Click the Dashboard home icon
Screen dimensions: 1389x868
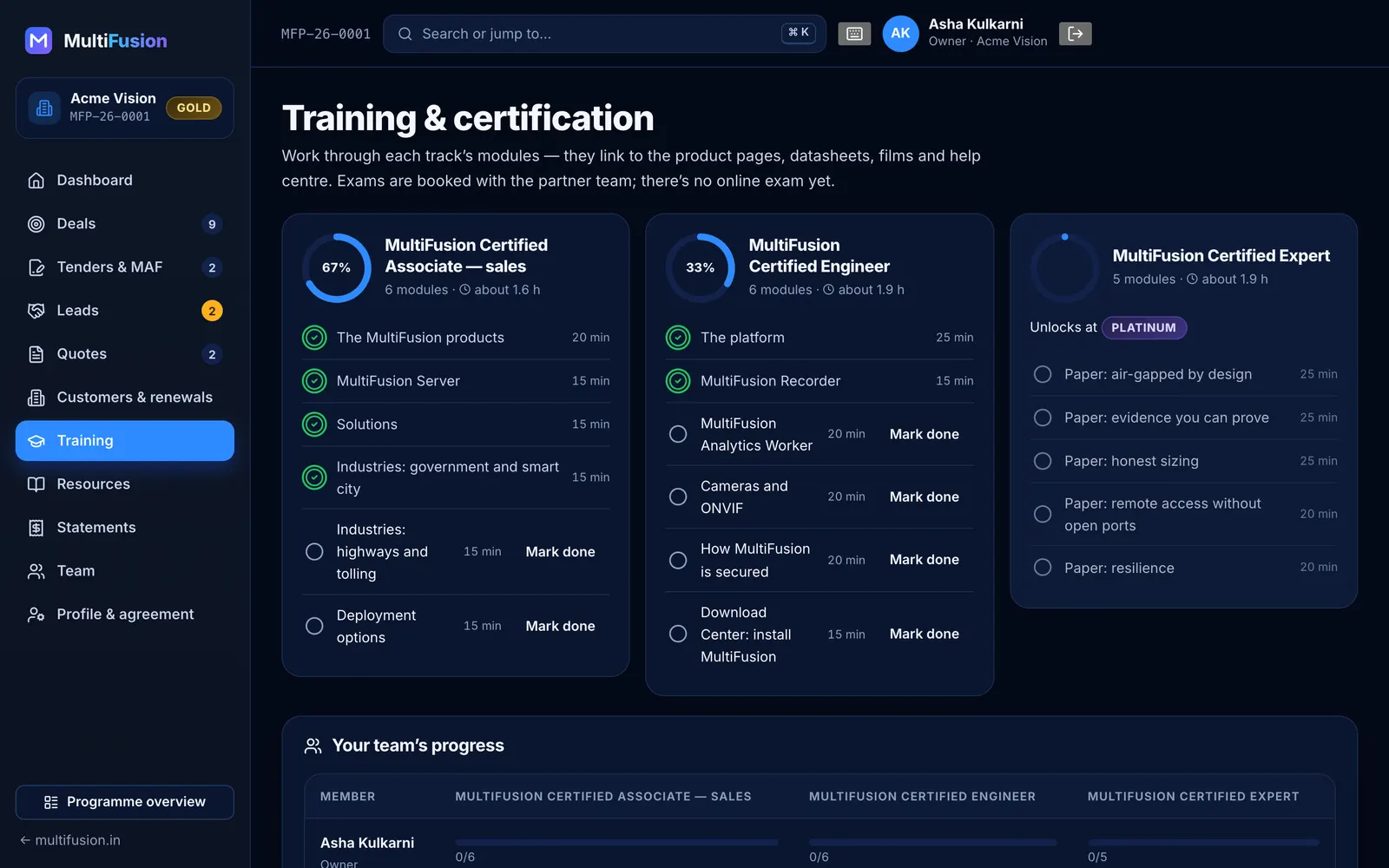36,181
